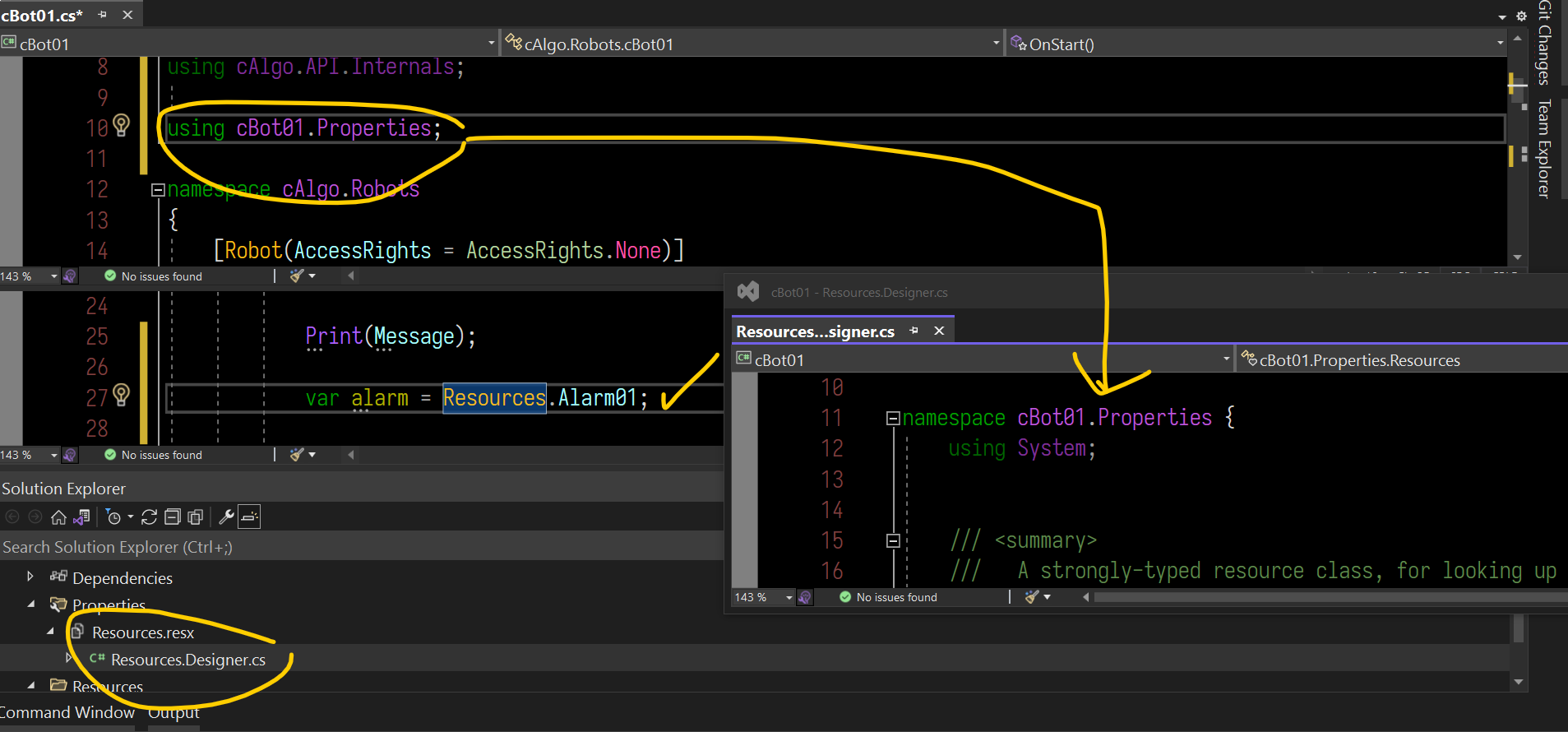The height and width of the screenshot is (732, 1568).
Task: Expand the Dependencies node
Action: (30, 577)
